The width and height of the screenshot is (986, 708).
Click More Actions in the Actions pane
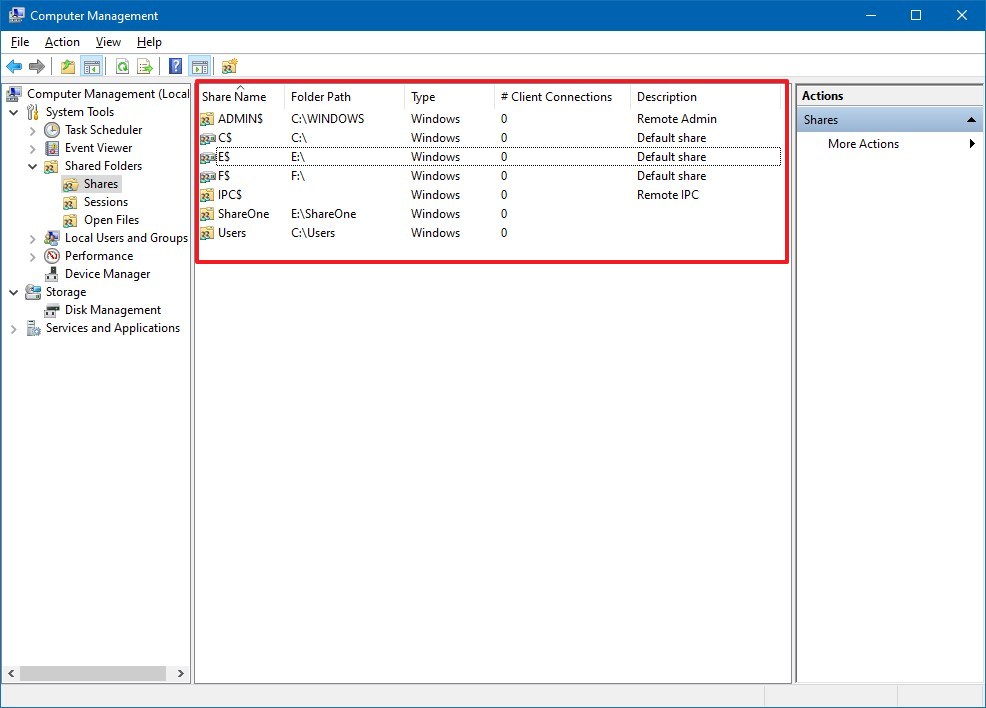pos(863,144)
